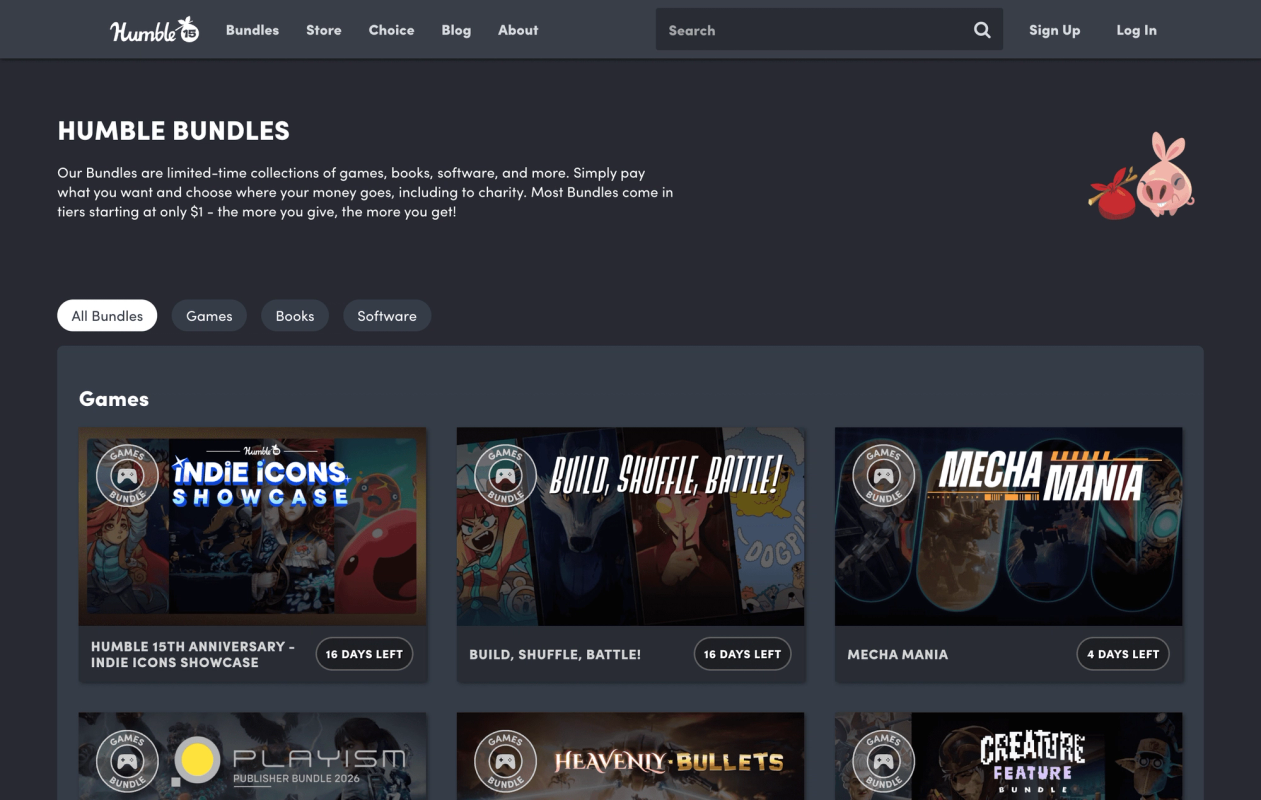The image size is (1261, 800).
Task: Select the Games filter tab
Action: coord(209,316)
